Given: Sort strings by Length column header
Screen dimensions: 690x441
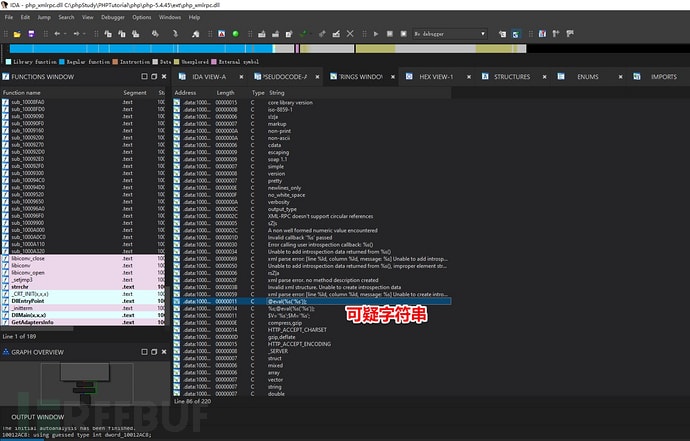Looking at the screenshot, I should 225,92.
